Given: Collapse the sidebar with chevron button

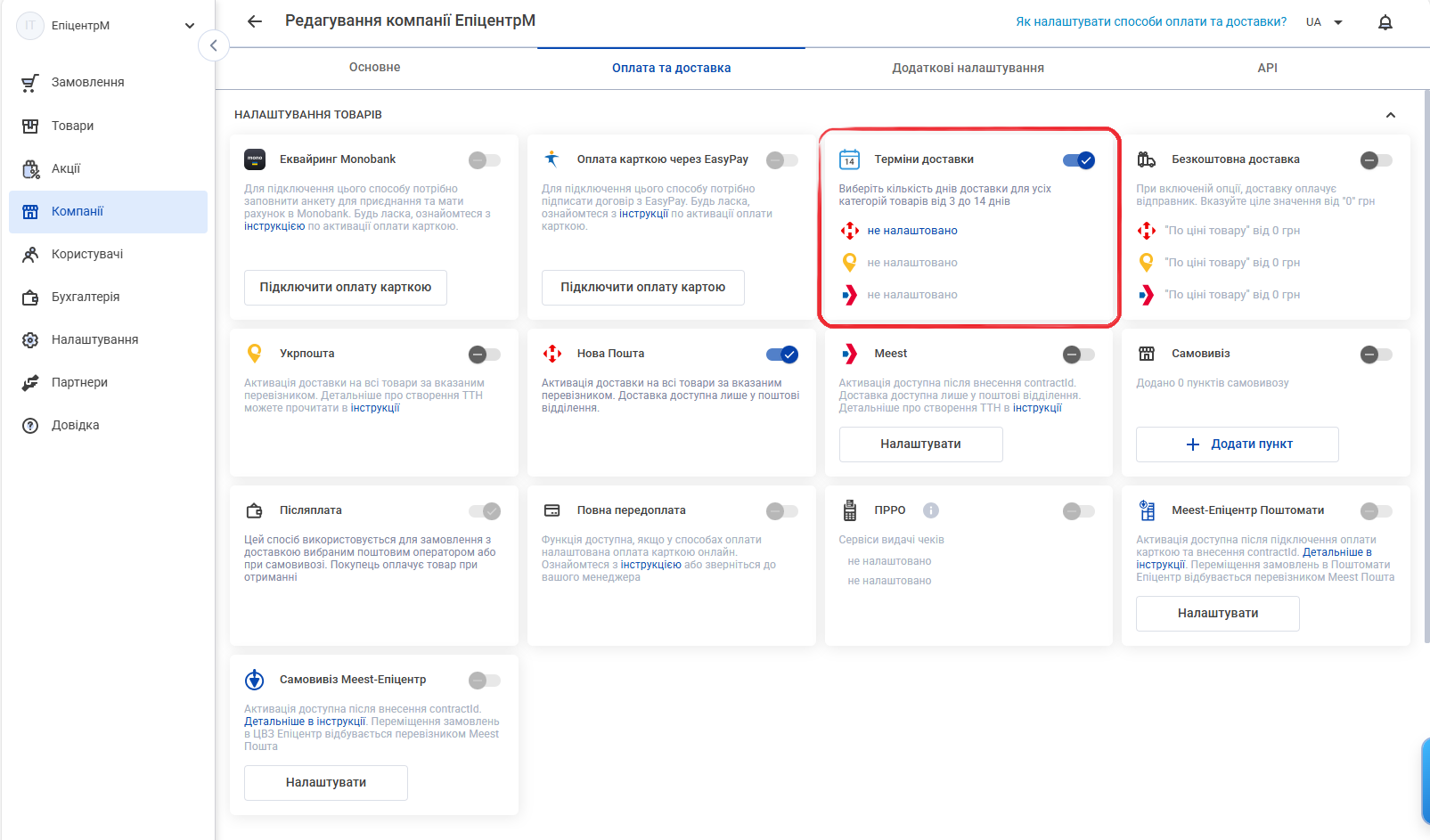Looking at the screenshot, I should (x=214, y=45).
